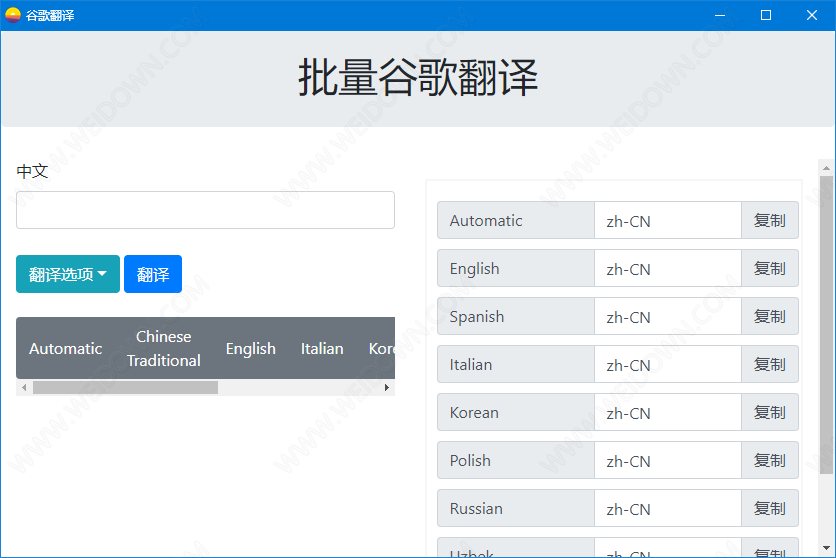Image resolution: width=836 pixels, height=558 pixels.
Task: Click the cut-off Korean column header
Action: 382,349
